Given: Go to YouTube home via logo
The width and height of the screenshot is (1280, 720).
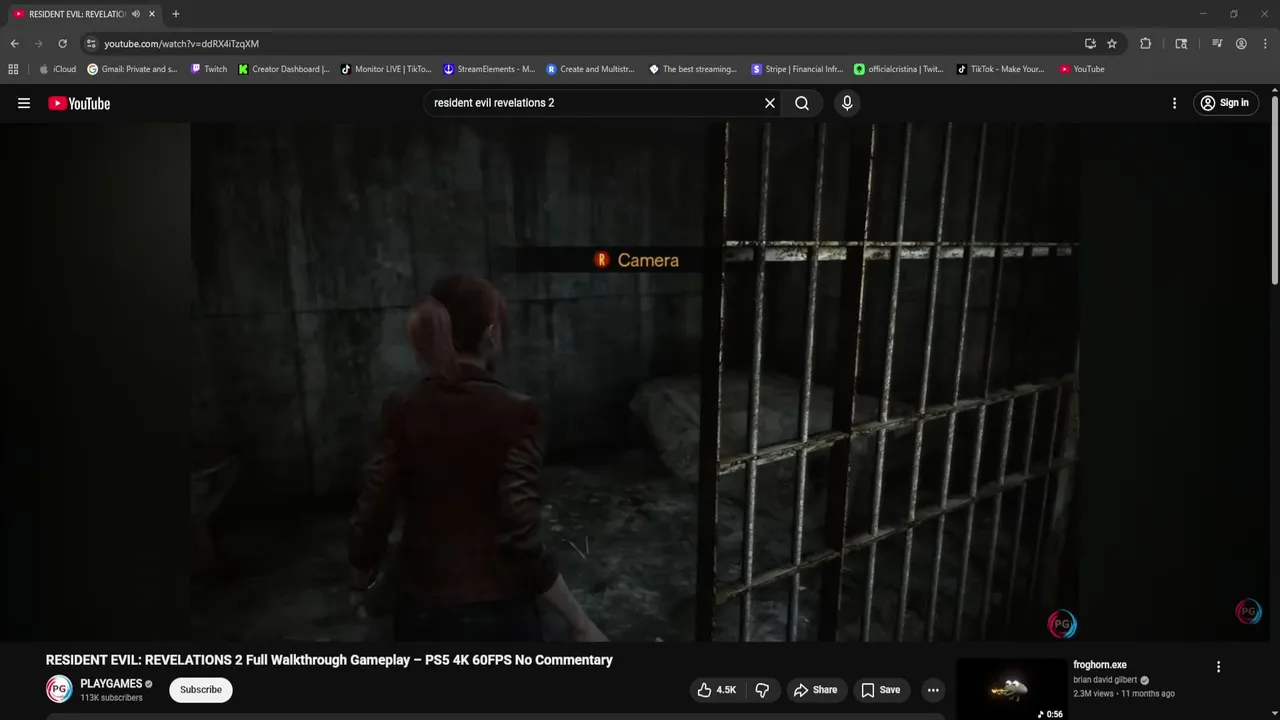Looking at the screenshot, I should click(79, 103).
